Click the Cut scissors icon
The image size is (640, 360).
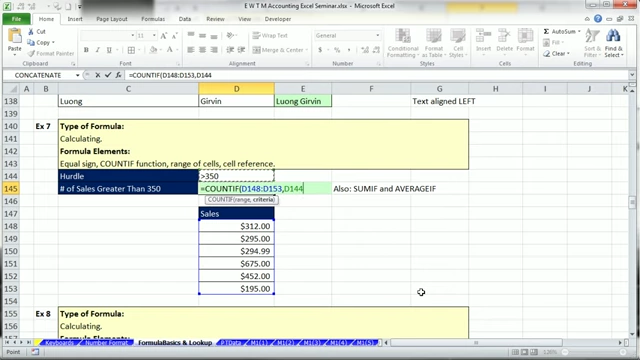pos(31,31)
